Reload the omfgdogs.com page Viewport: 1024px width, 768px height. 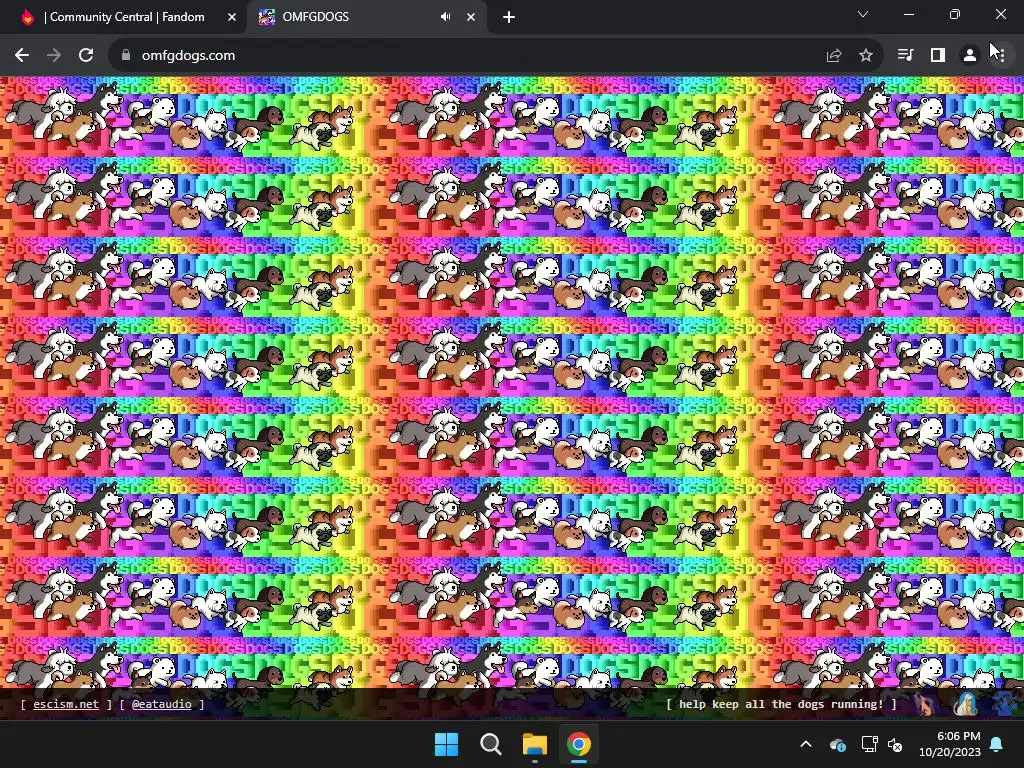click(x=86, y=56)
